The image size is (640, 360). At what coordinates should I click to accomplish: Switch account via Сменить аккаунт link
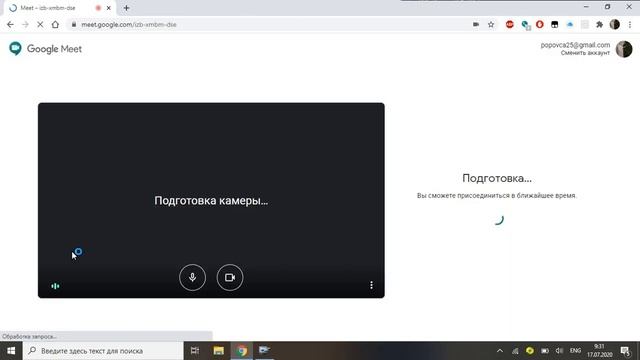(585, 53)
